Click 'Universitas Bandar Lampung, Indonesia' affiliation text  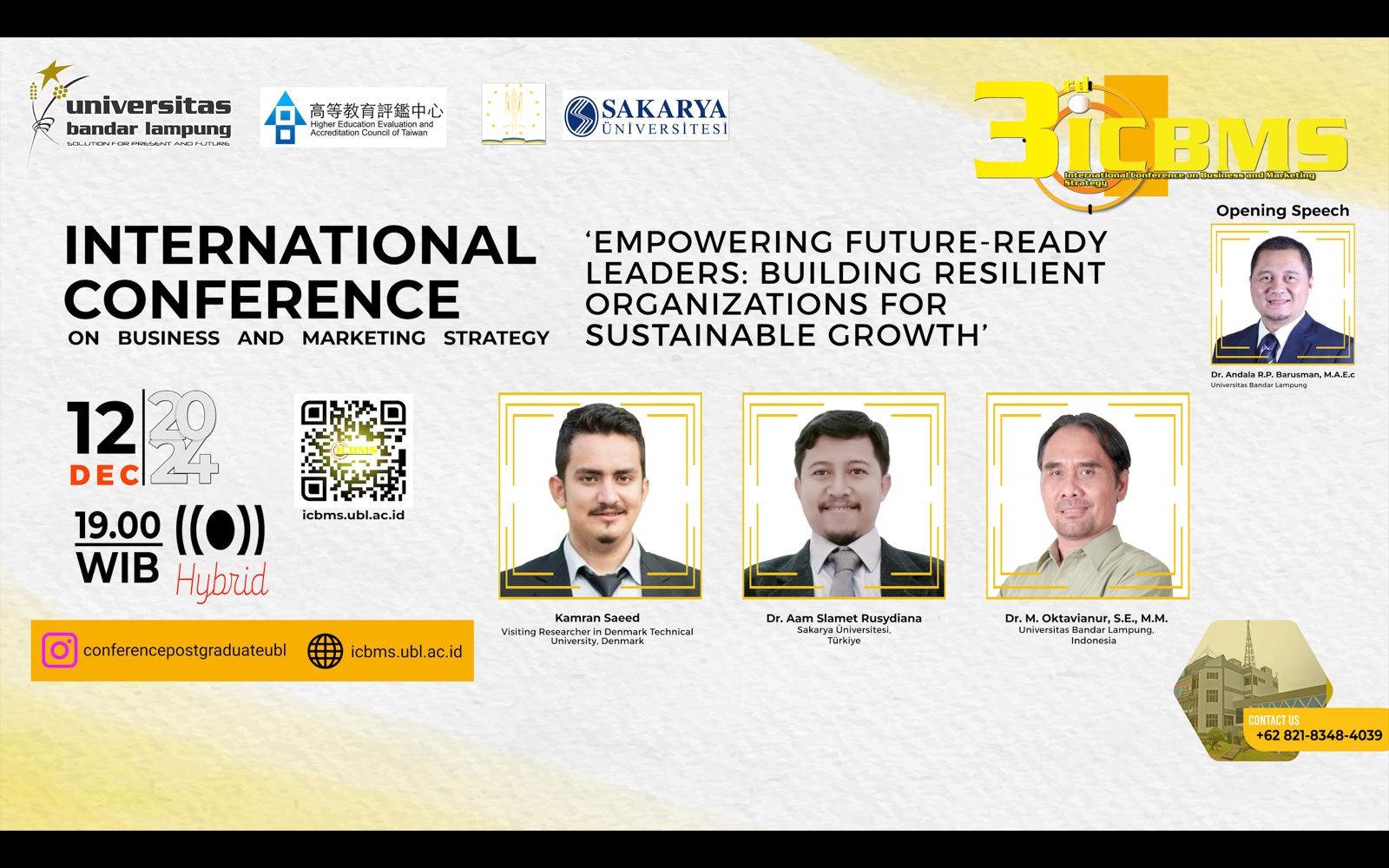(x=1087, y=635)
